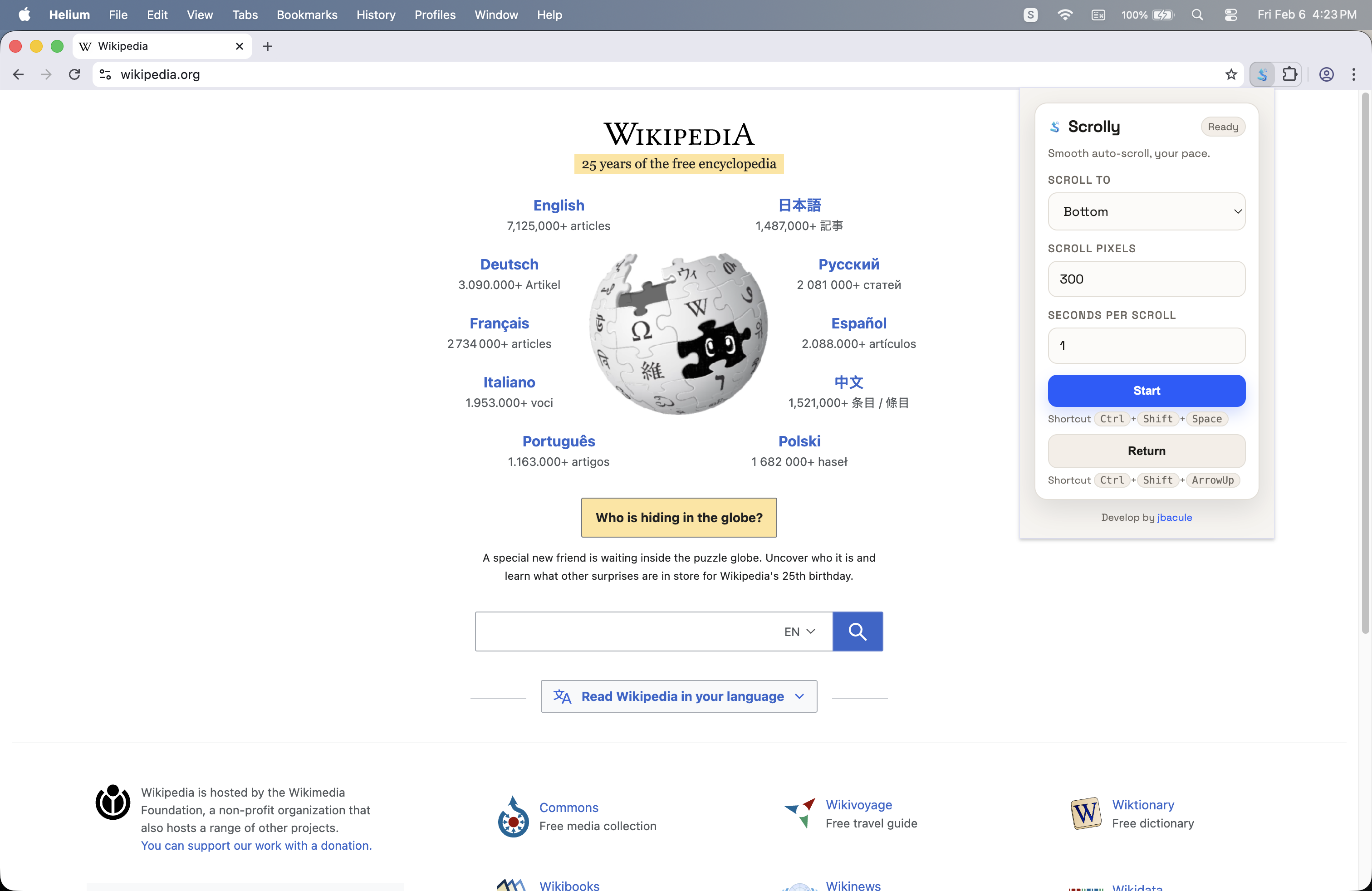The width and height of the screenshot is (1372, 891).
Task: Start auto-scrolling with Start button
Action: (1146, 391)
